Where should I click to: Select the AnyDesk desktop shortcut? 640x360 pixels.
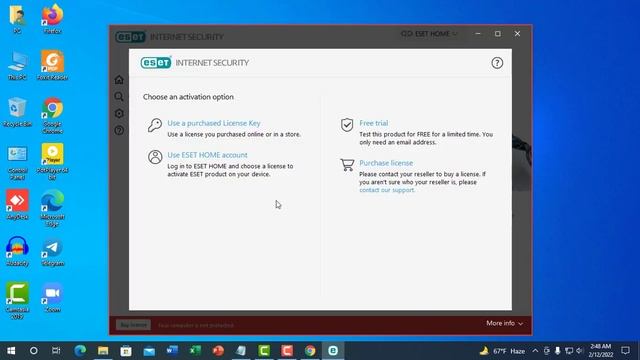click(x=17, y=204)
